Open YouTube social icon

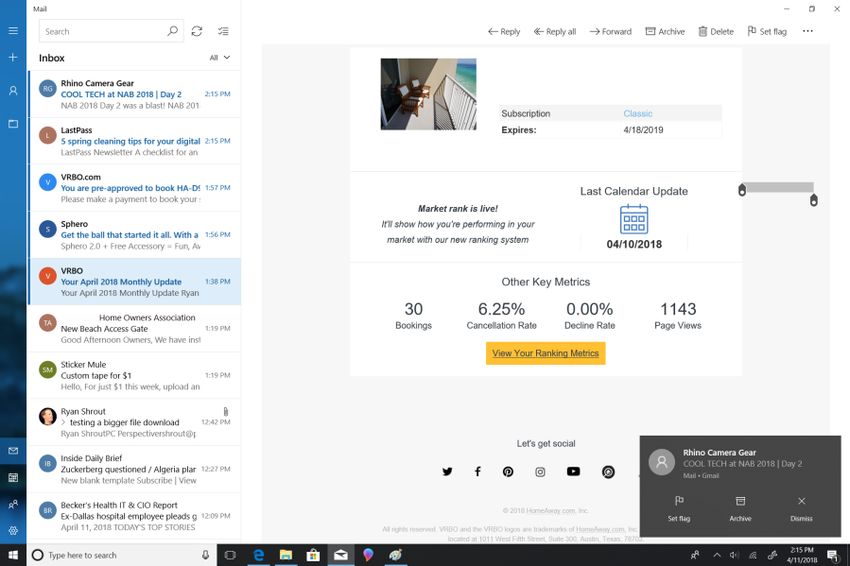(574, 472)
